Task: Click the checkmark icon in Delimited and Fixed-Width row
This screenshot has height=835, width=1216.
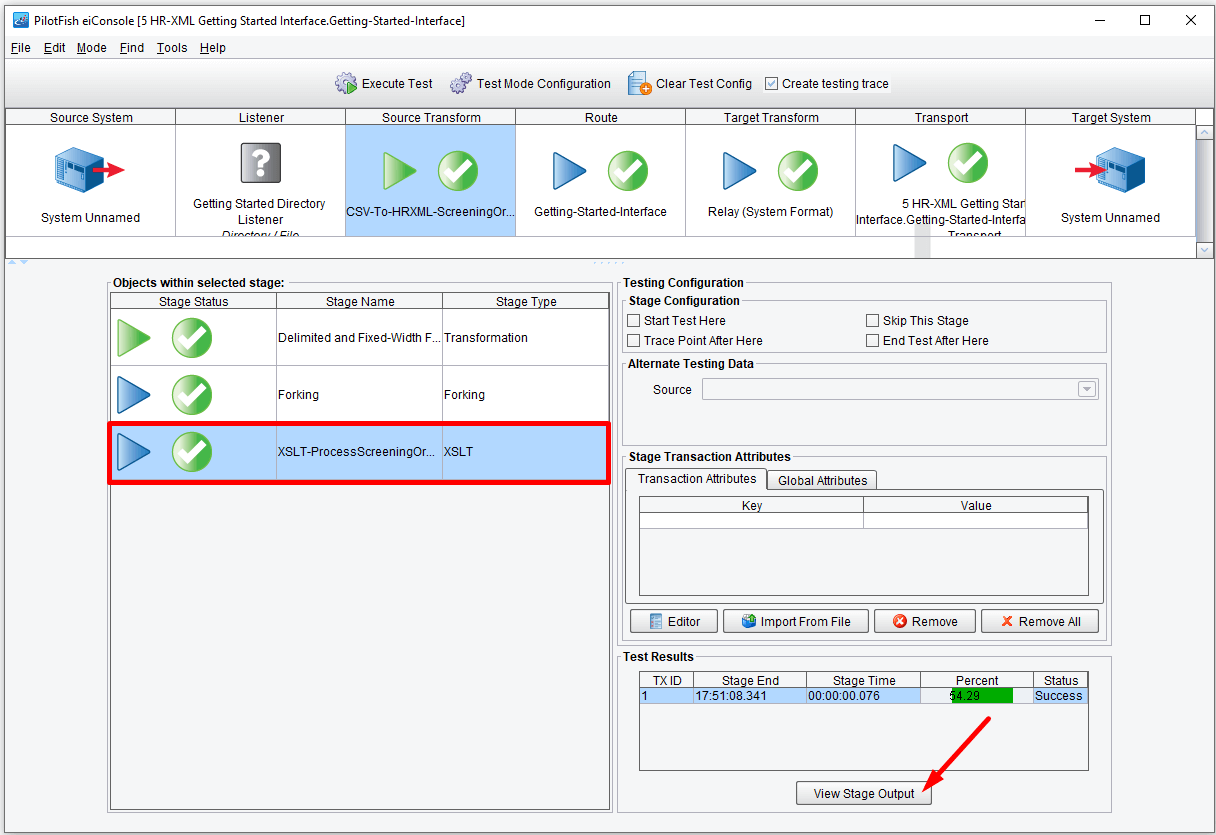Action: tap(192, 338)
